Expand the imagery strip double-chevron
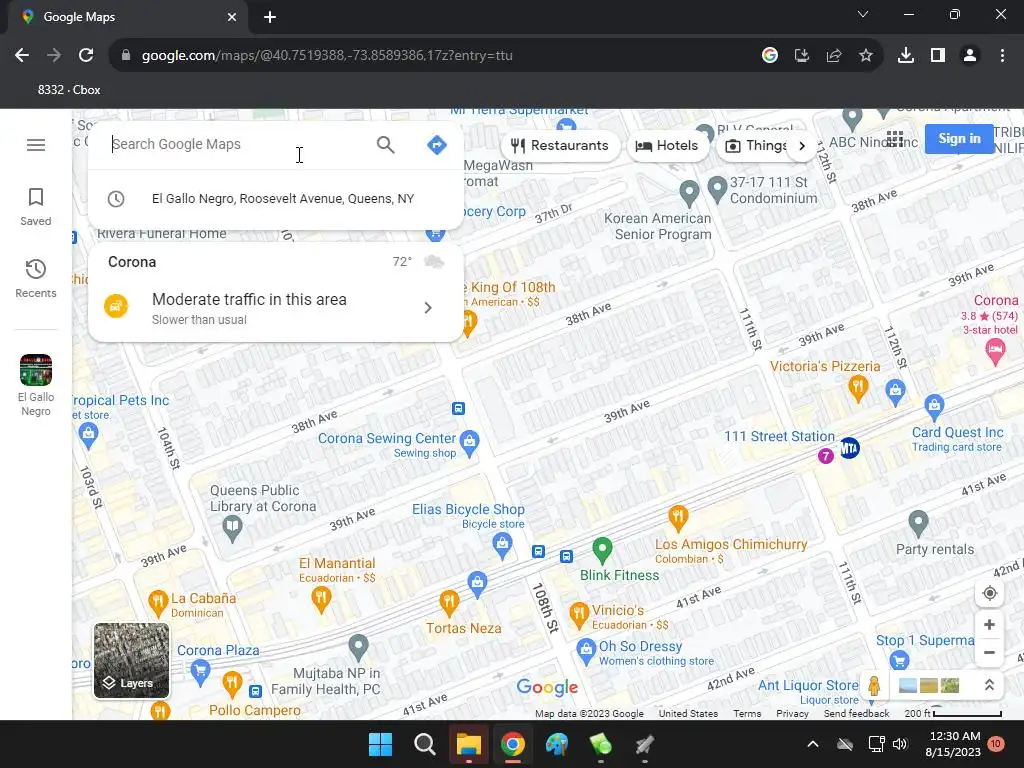 [x=989, y=685]
